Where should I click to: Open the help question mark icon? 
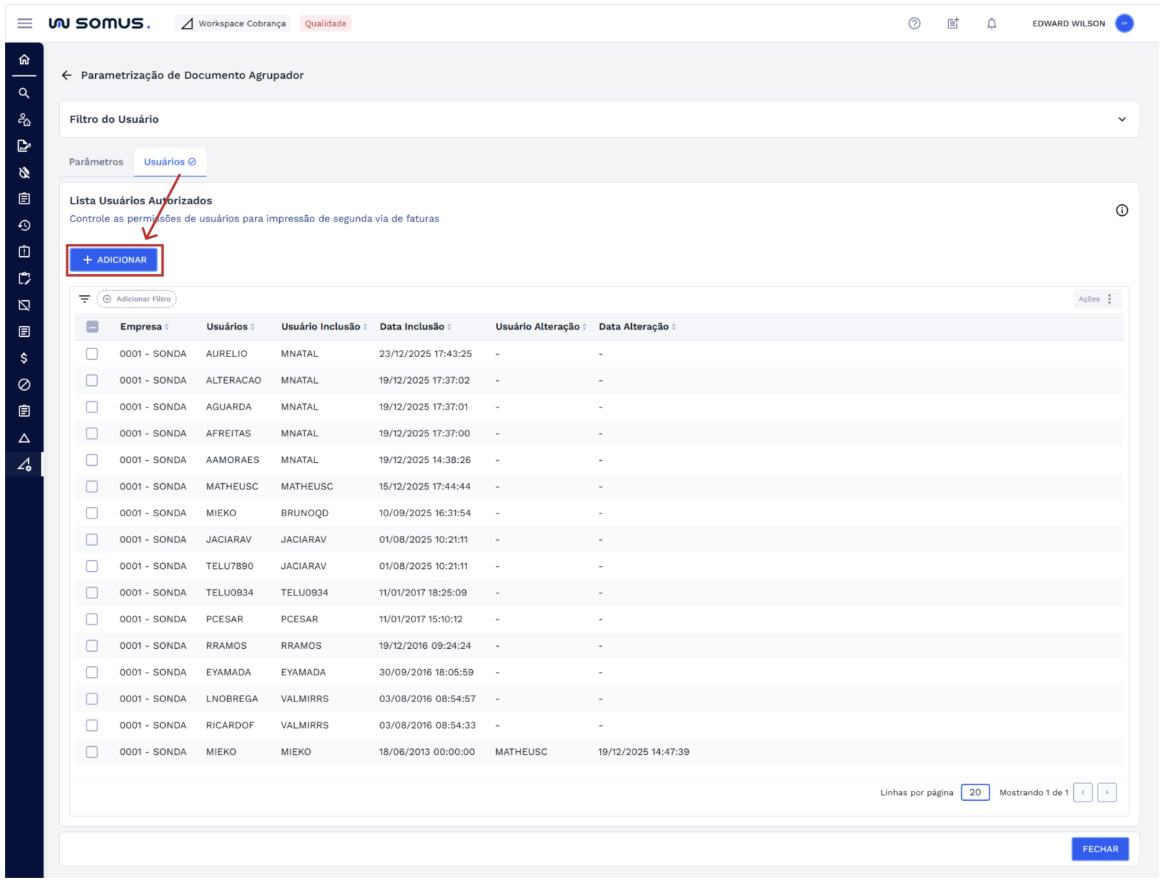(914, 23)
